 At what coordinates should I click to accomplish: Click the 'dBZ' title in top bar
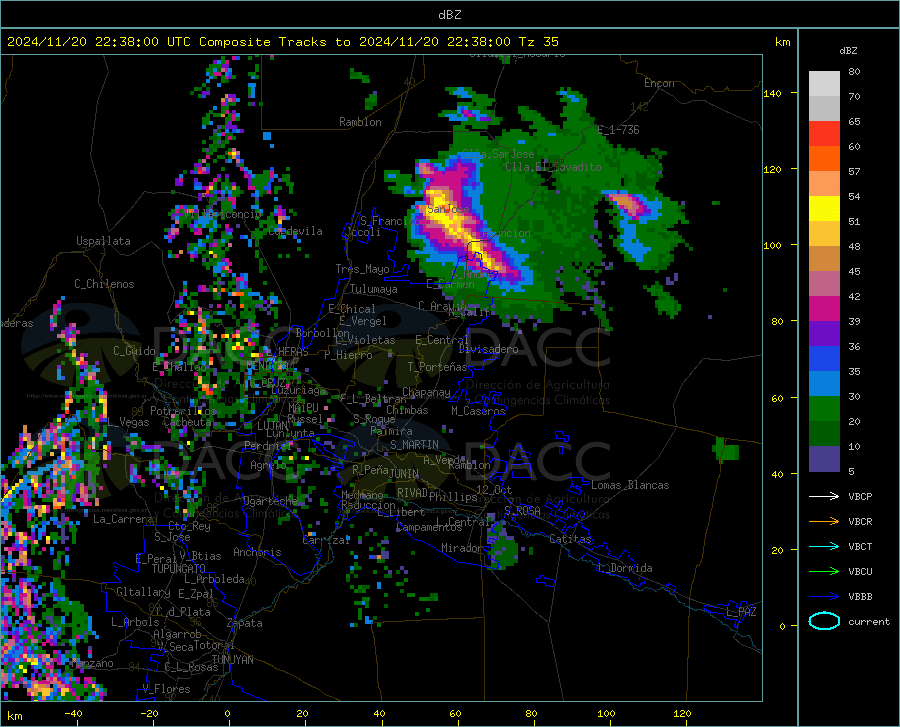[449, 15]
